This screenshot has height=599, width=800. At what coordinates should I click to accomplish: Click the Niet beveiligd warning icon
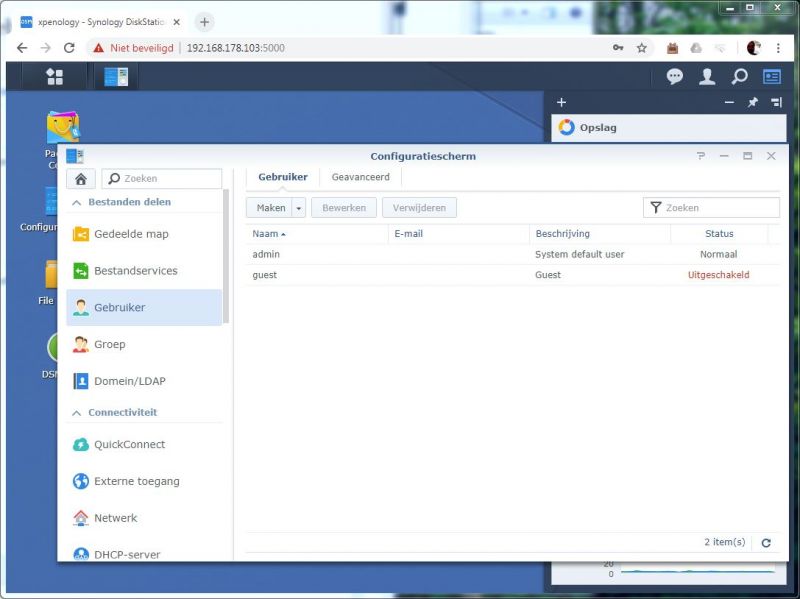point(98,48)
